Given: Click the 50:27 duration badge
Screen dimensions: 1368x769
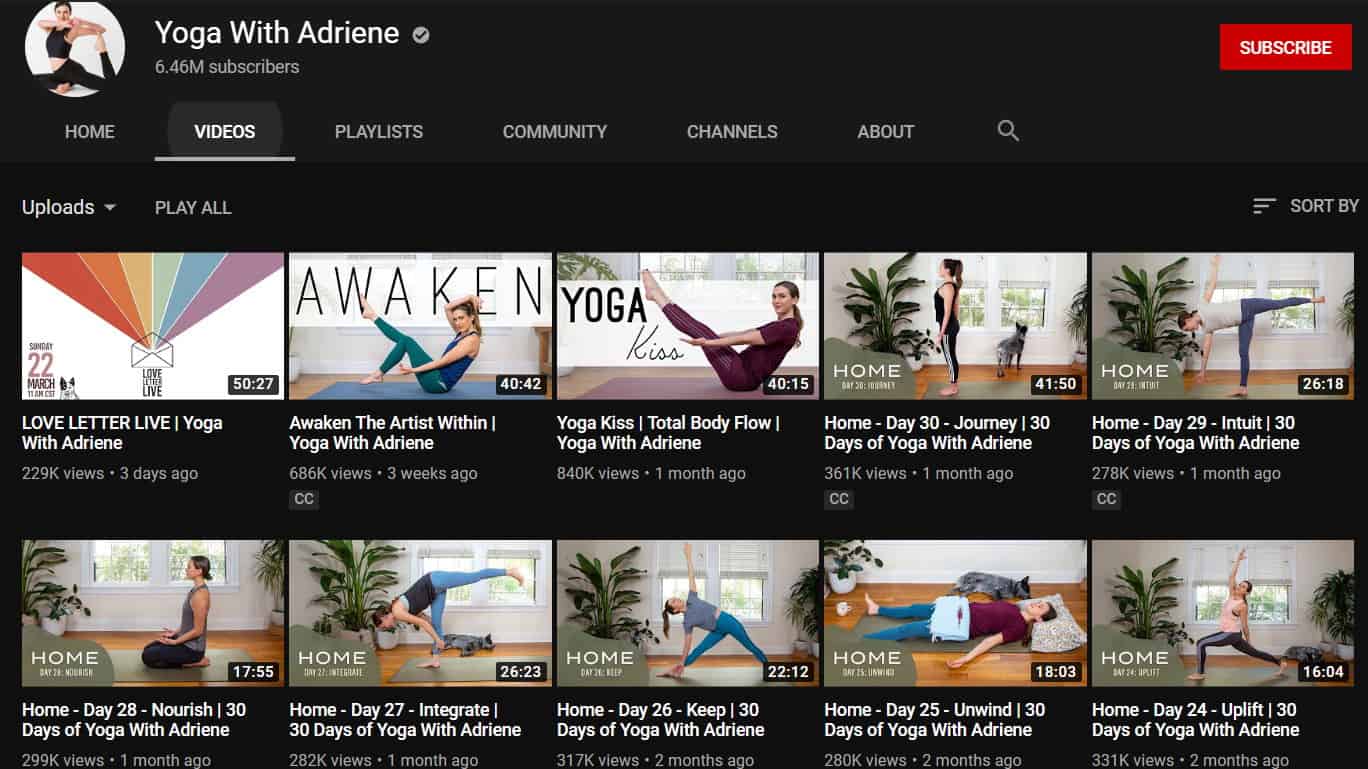Looking at the screenshot, I should click(254, 384).
